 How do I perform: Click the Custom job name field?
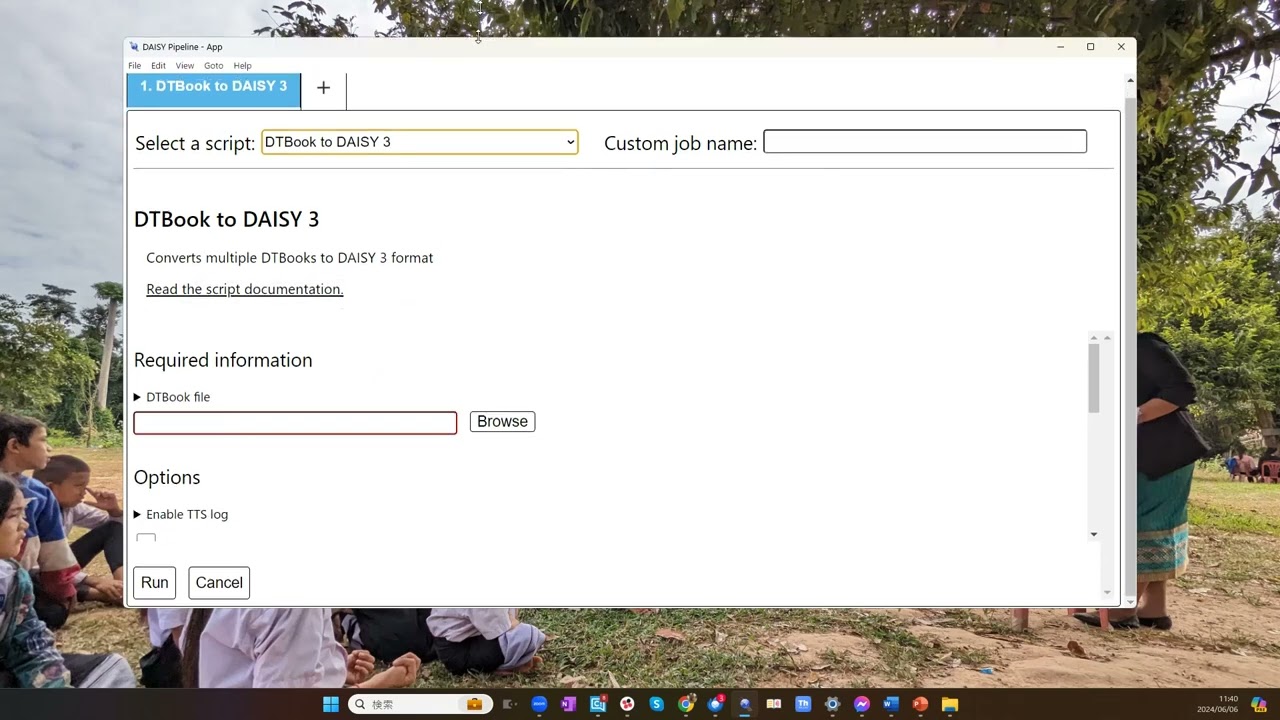[925, 142]
